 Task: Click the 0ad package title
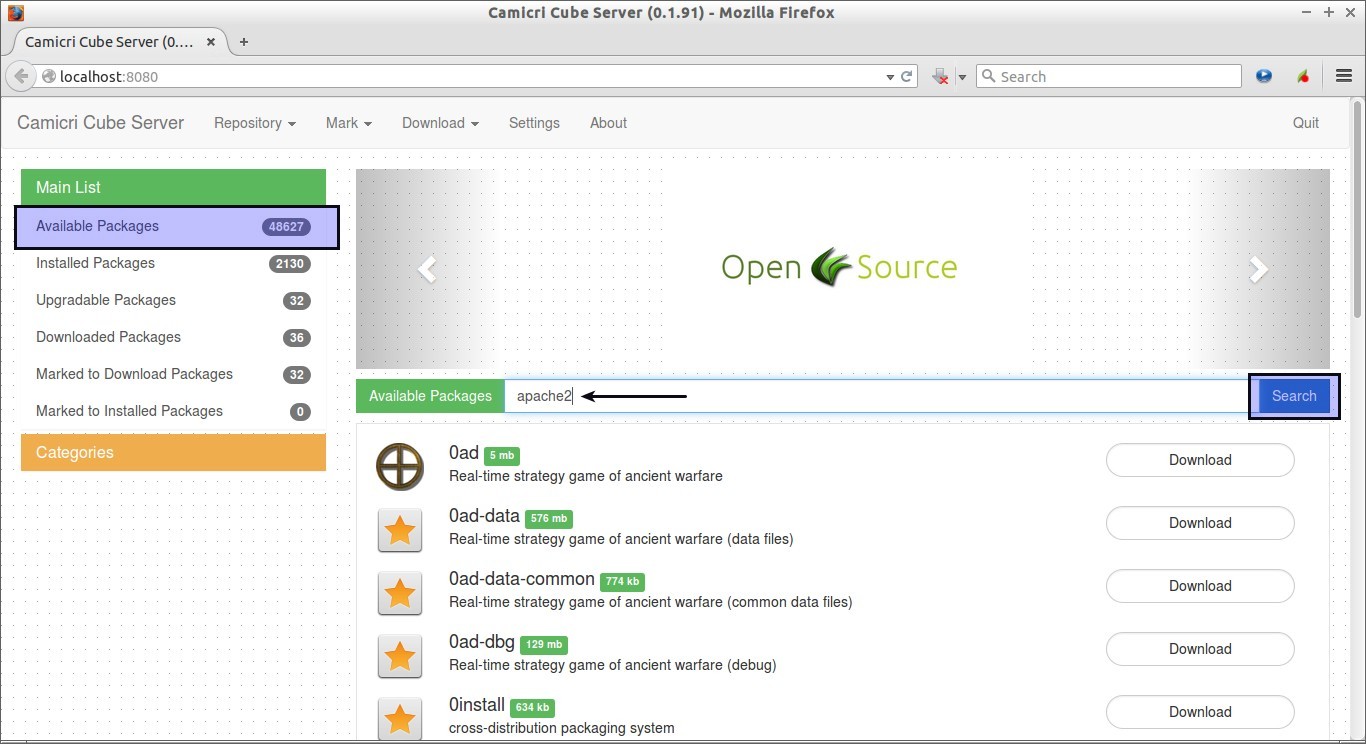coord(464,453)
